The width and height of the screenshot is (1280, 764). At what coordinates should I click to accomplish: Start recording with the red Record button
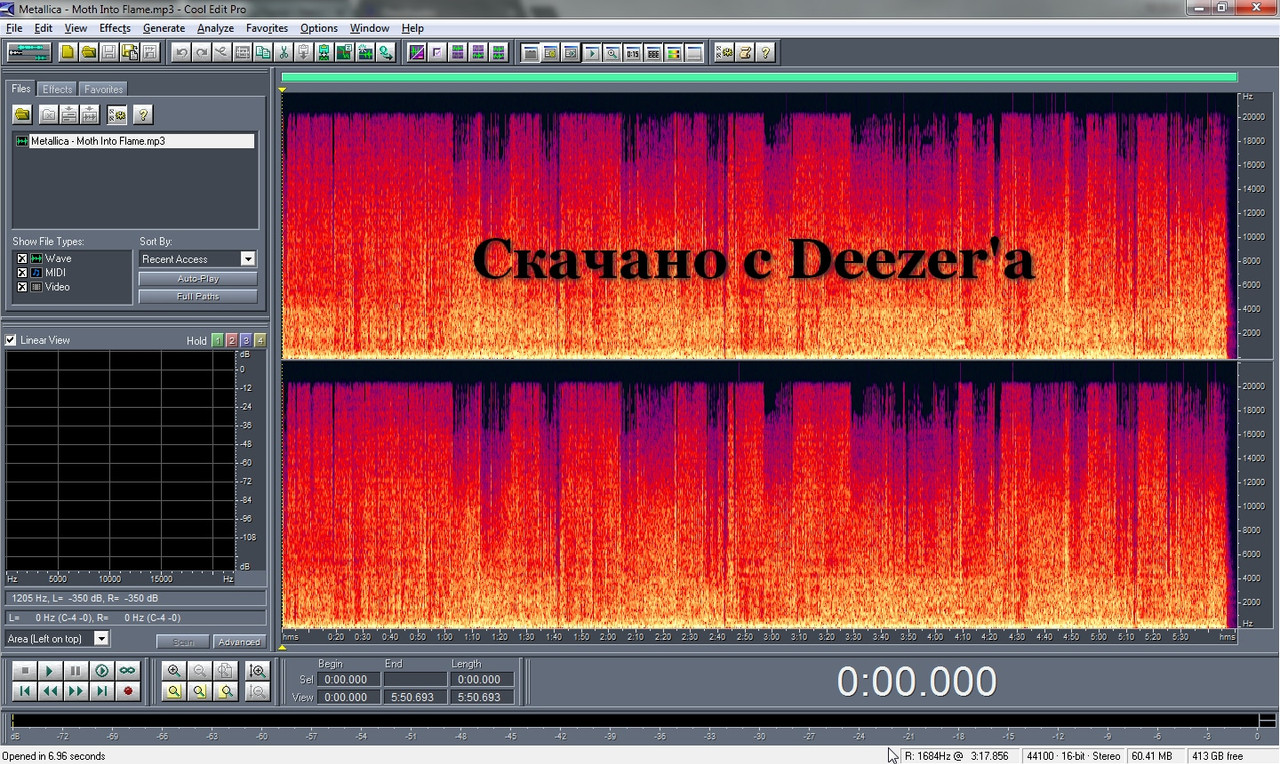coord(127,691)
